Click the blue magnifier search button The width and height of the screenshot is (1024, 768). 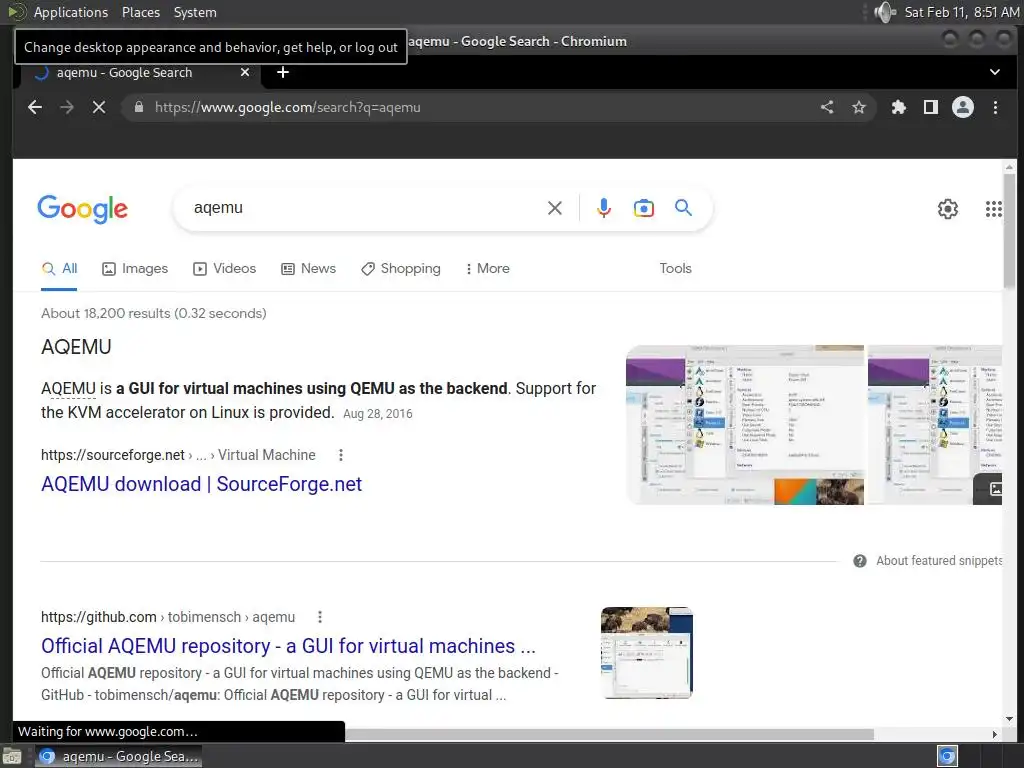point(683,208)
